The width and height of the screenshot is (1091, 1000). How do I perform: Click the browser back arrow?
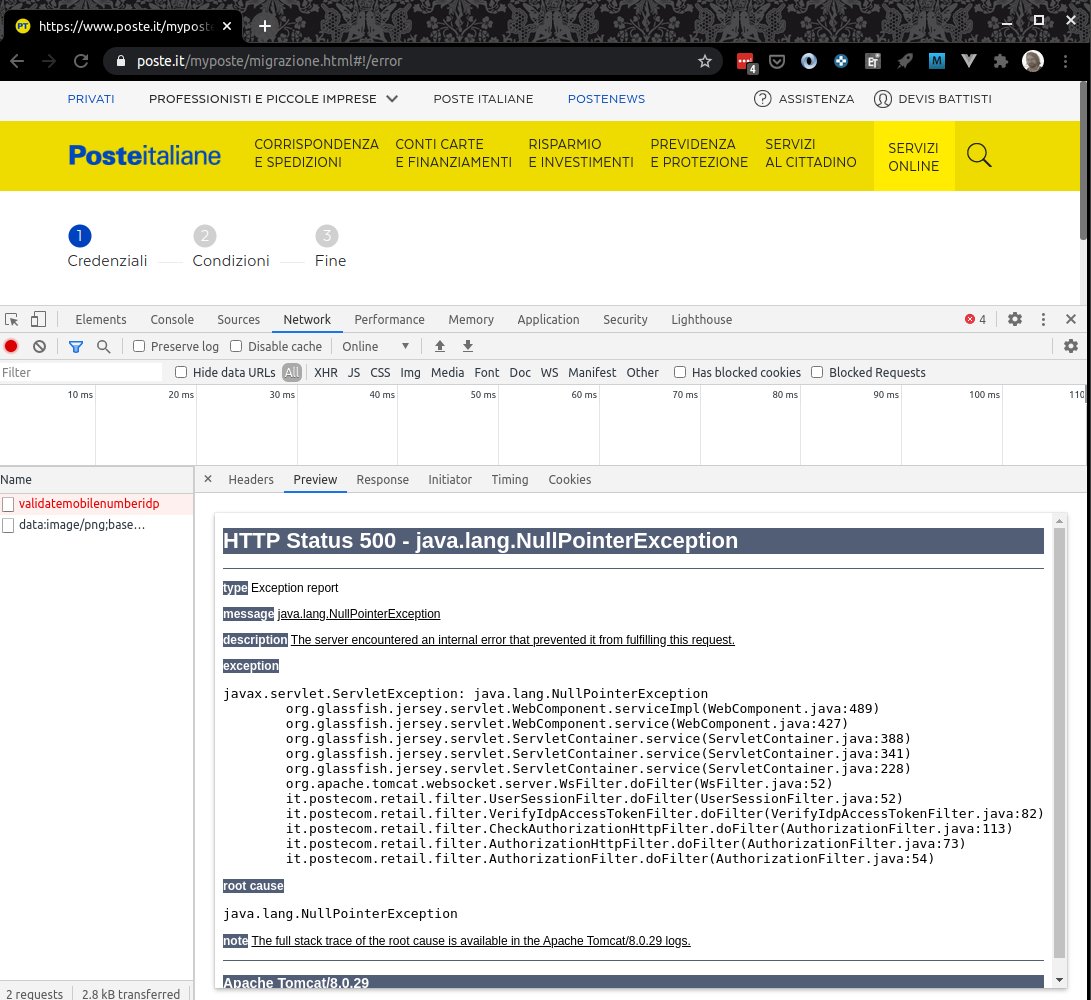coord(17,61)
